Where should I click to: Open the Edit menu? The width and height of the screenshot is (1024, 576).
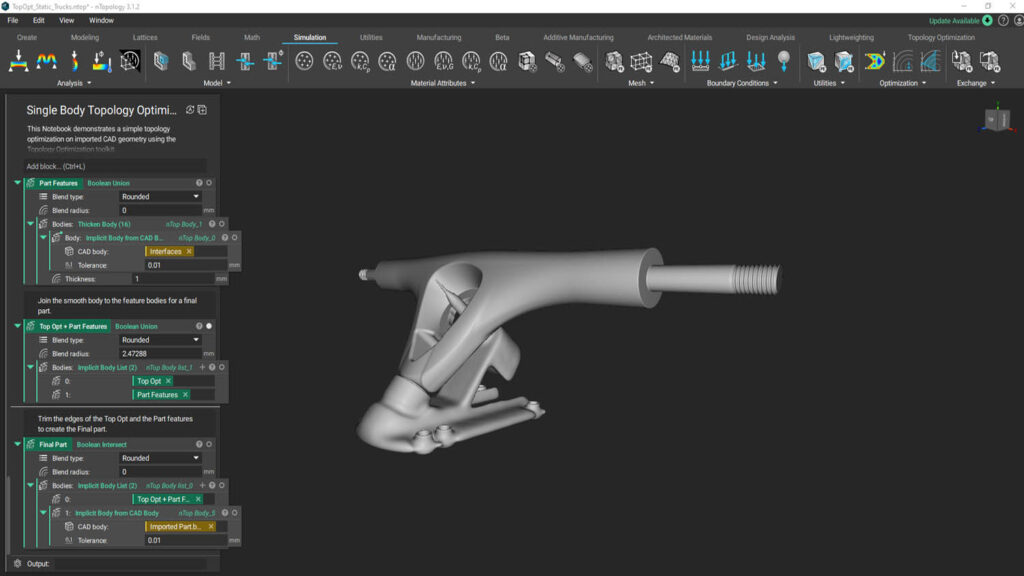[x=36, y=19]
